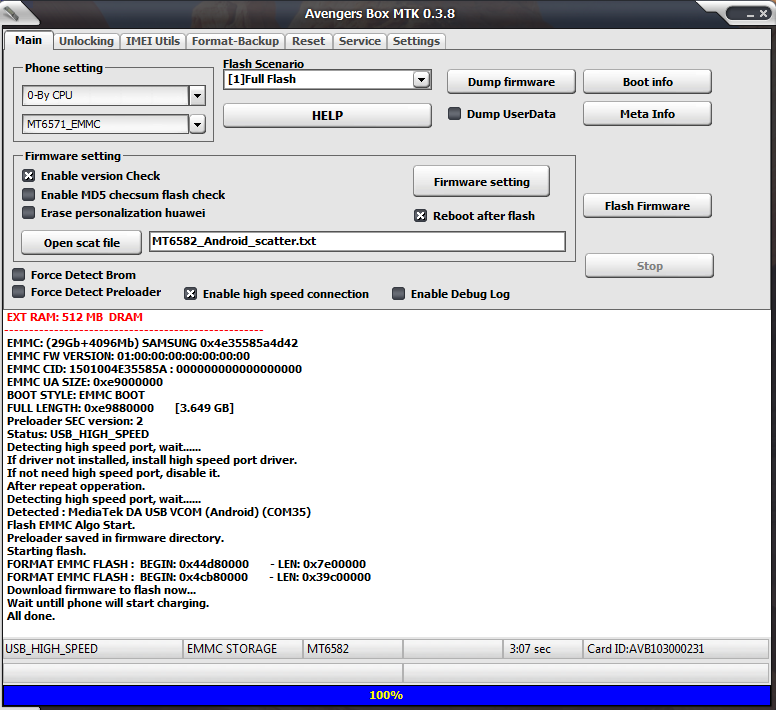Open the IMEI Utils tab
This screenshot has height=710, width=776.
point(152,41)
